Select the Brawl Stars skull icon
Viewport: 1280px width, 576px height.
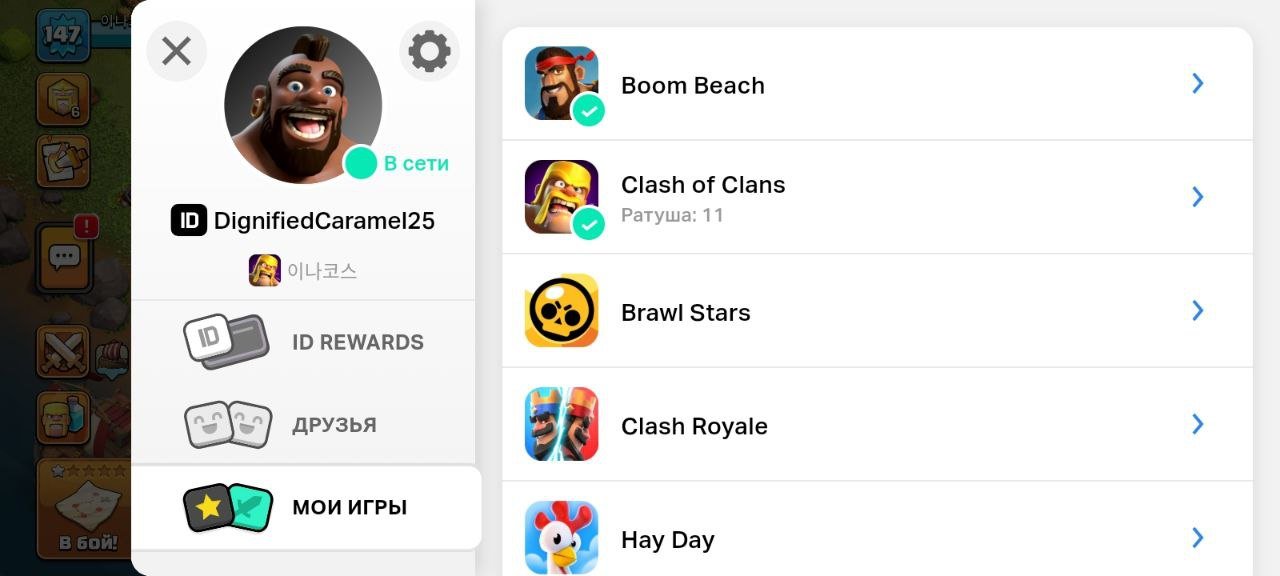point(561,311)
